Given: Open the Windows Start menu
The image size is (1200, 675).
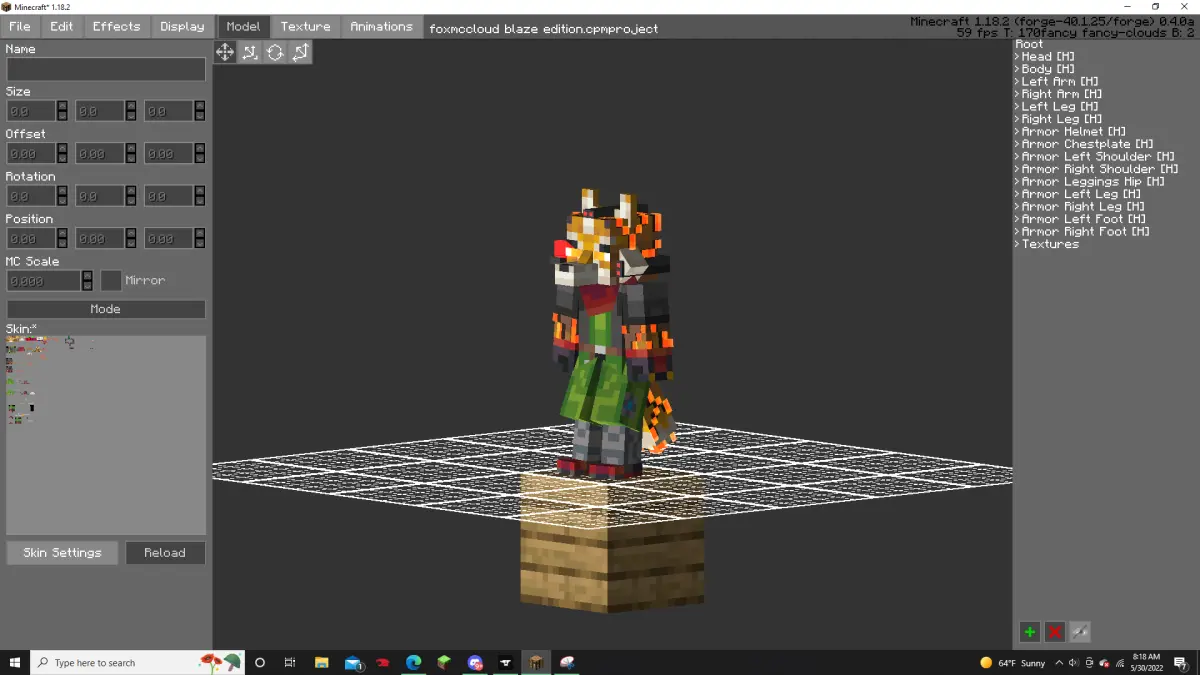Looking at the screenshot, I should click(x=15, y=662).
